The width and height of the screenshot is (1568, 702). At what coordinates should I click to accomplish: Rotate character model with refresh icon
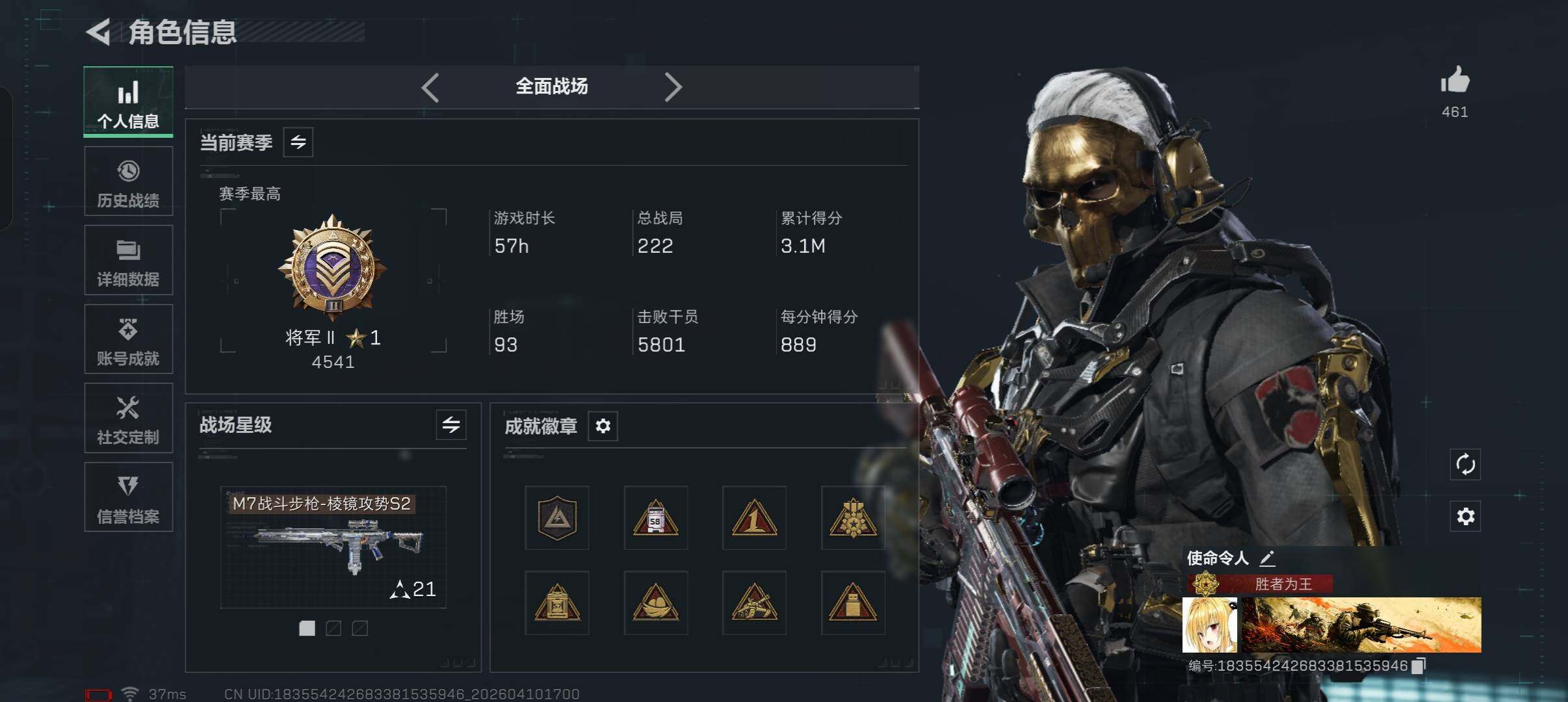click(1465, 464)
